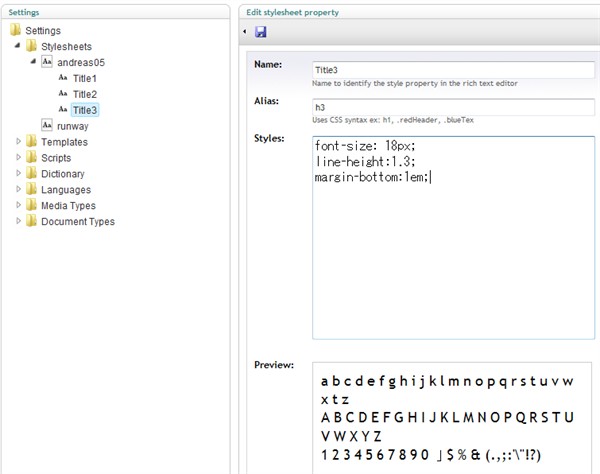Select the Scripts label

pos(56,158)
